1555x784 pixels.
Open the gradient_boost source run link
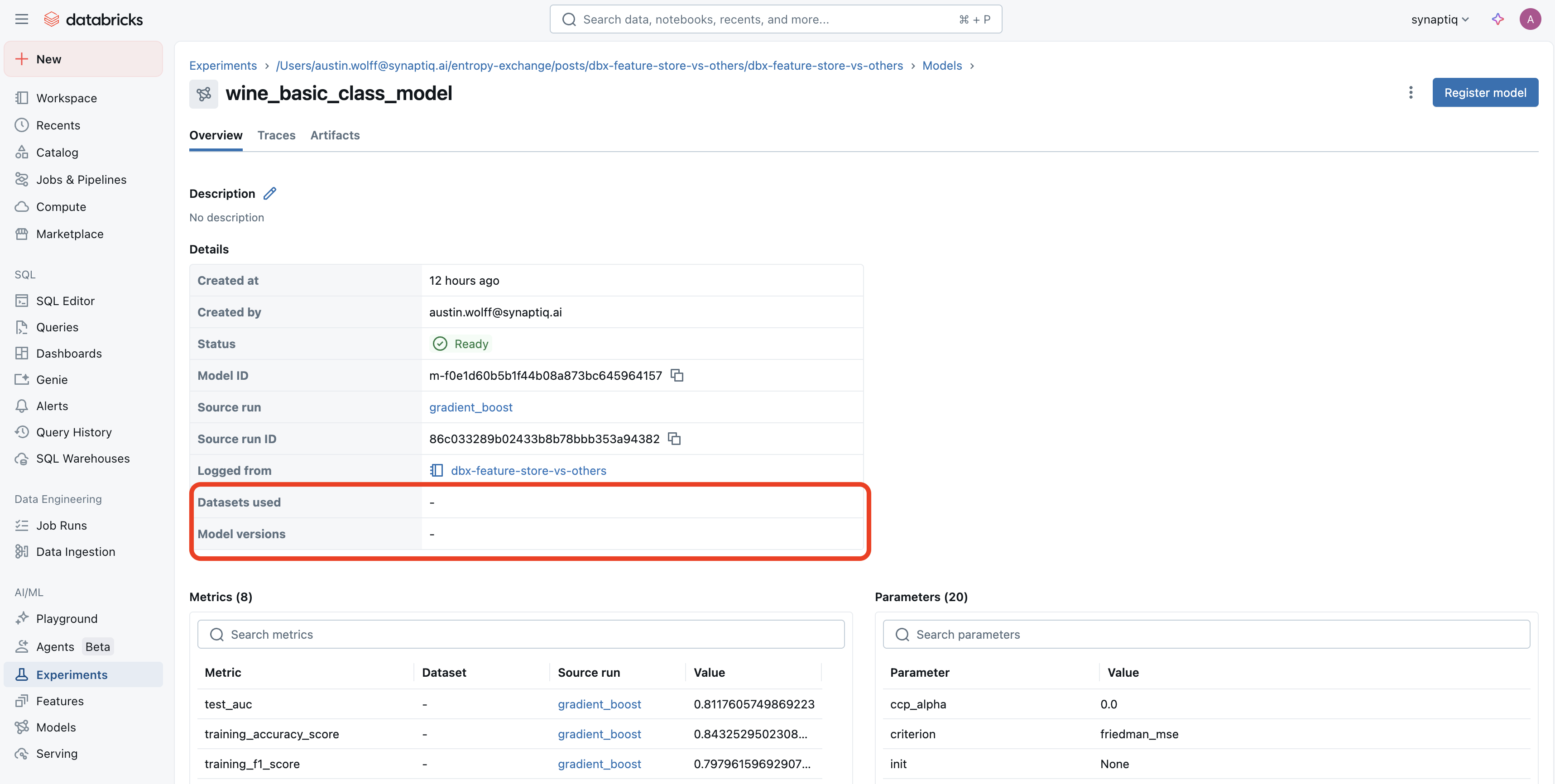(470, 407)
